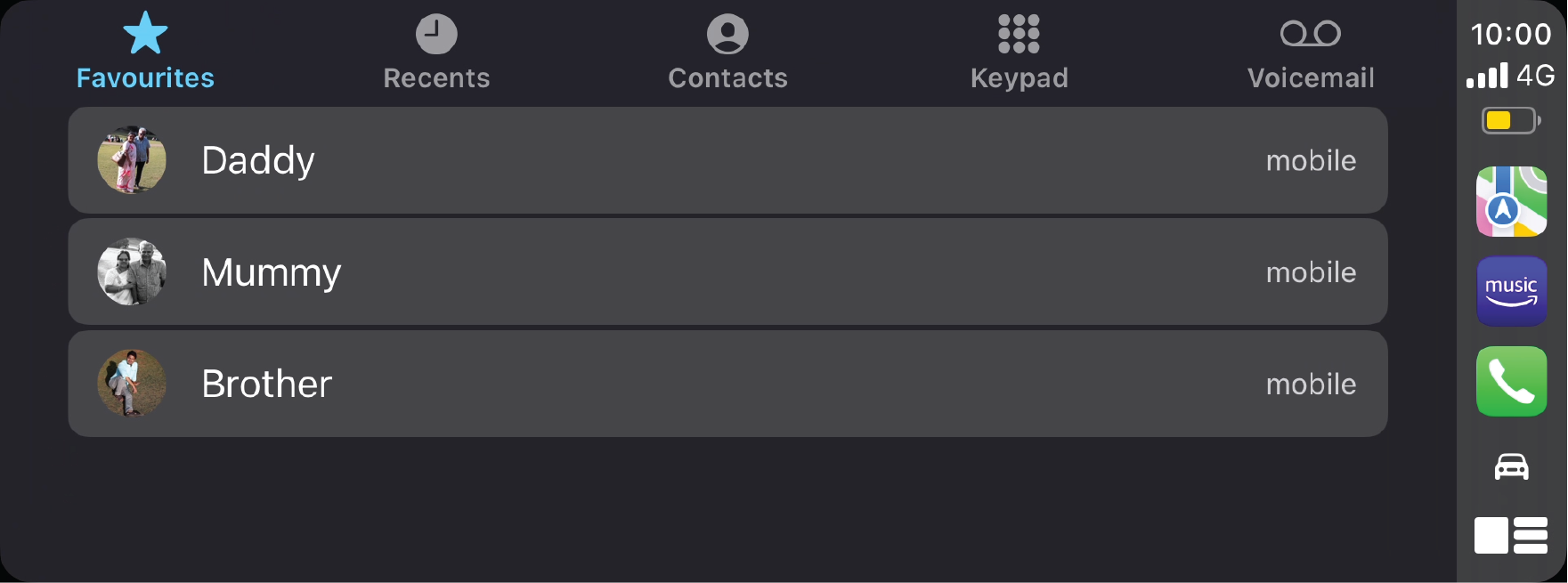Open the Contacts person icon

[x=727, y=34]
